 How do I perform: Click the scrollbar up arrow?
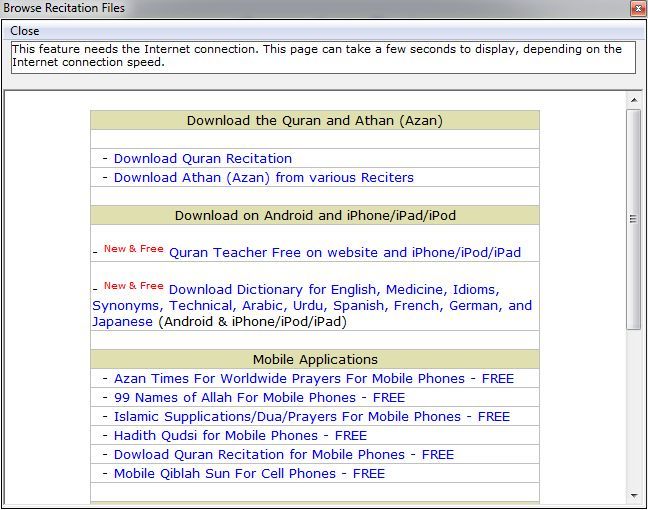coord(634,100)
